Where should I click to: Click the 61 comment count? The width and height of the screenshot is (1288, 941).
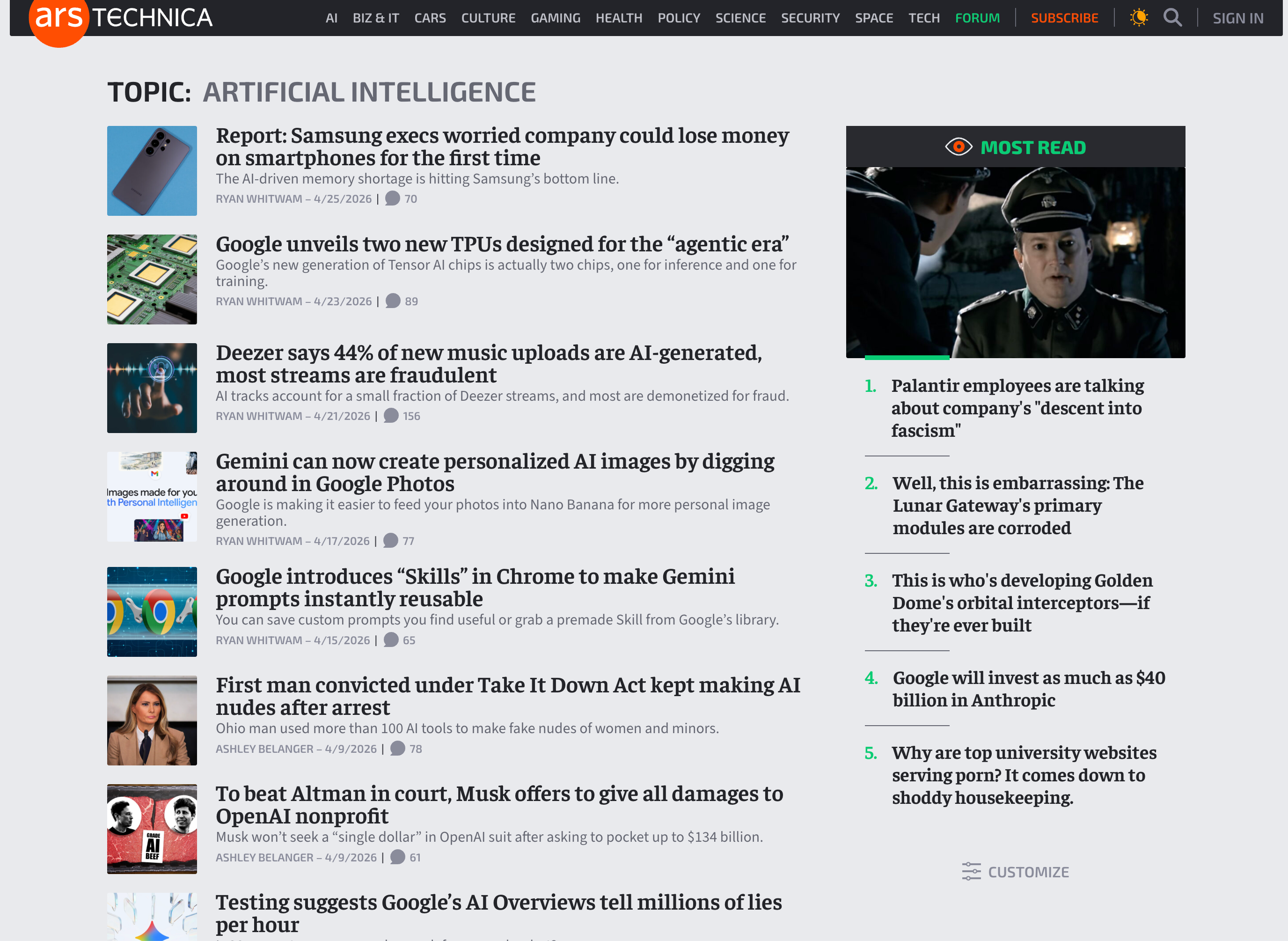pos(415,858)
